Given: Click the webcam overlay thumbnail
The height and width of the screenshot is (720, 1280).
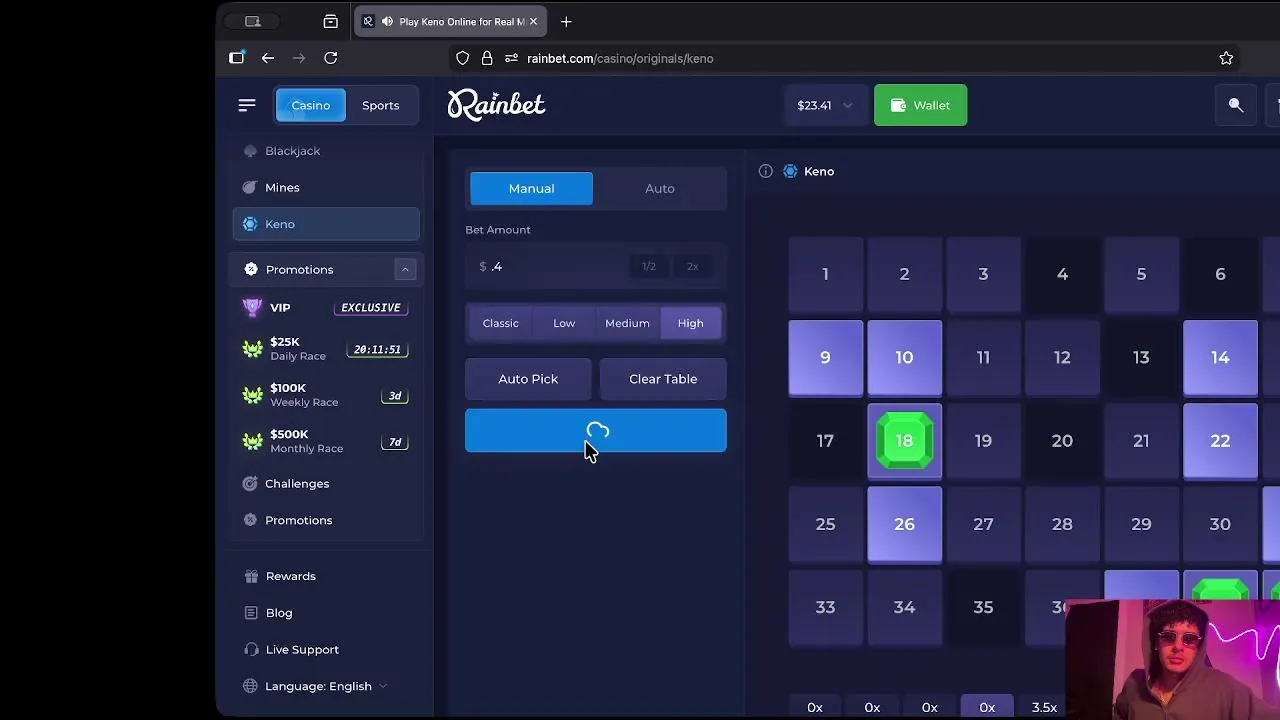Looking at the screenshot, I should pyautogui.click(x=1172, y=659).
